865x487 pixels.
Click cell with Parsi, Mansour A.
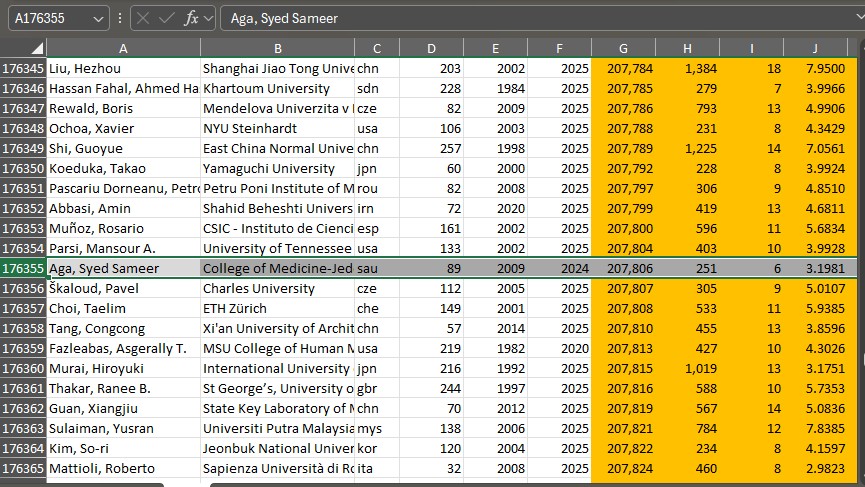[x=124, y=249]
